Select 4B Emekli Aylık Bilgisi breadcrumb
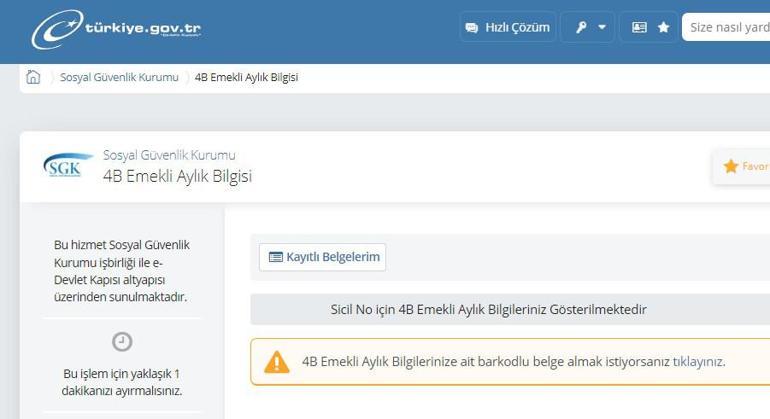770x419 pixels. (246, 77)
